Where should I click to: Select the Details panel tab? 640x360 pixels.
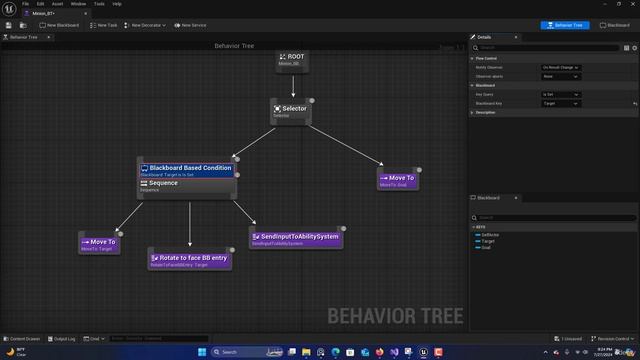[494, 37]
